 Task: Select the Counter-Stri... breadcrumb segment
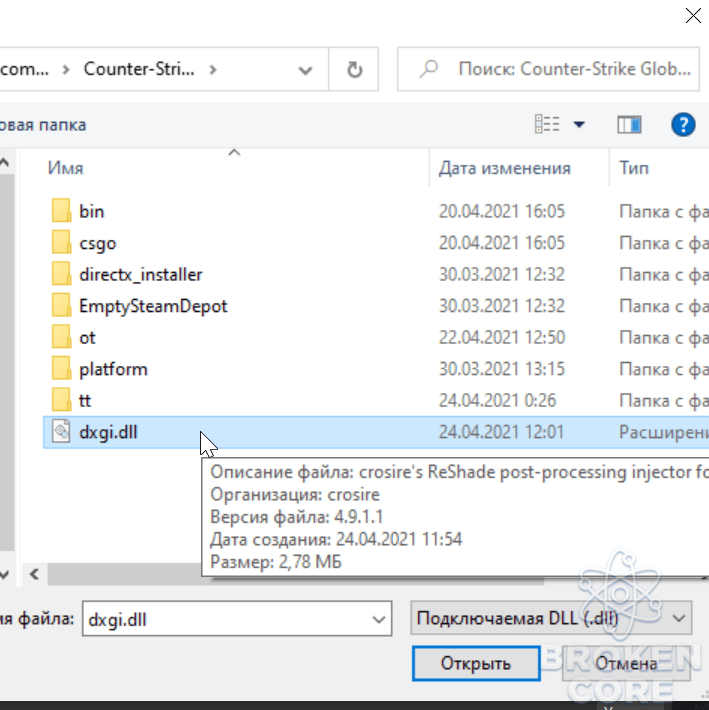pyautogui.click(x=139, y=69)
